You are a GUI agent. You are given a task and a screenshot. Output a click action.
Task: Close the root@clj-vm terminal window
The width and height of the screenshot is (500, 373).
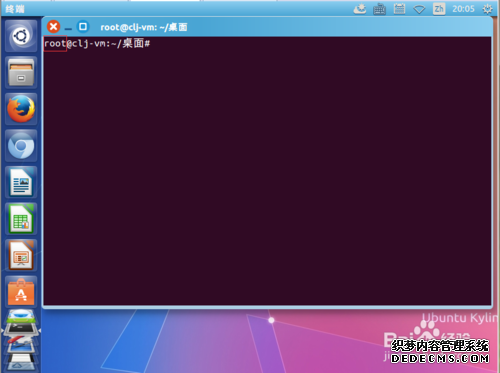click(53, 27)
